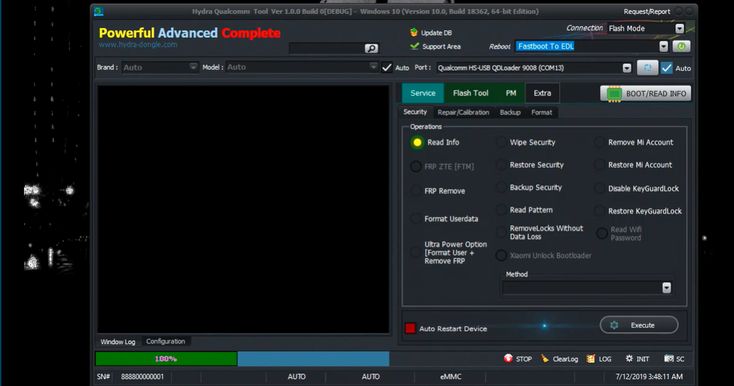Select RemoveLocks Without Data Loss option

(501, 232)
